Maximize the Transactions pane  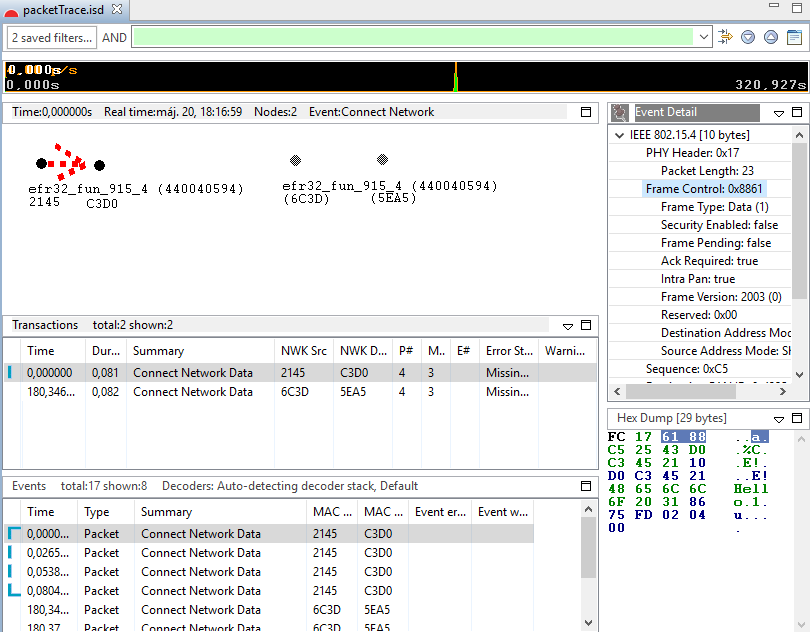coord(587,325)
